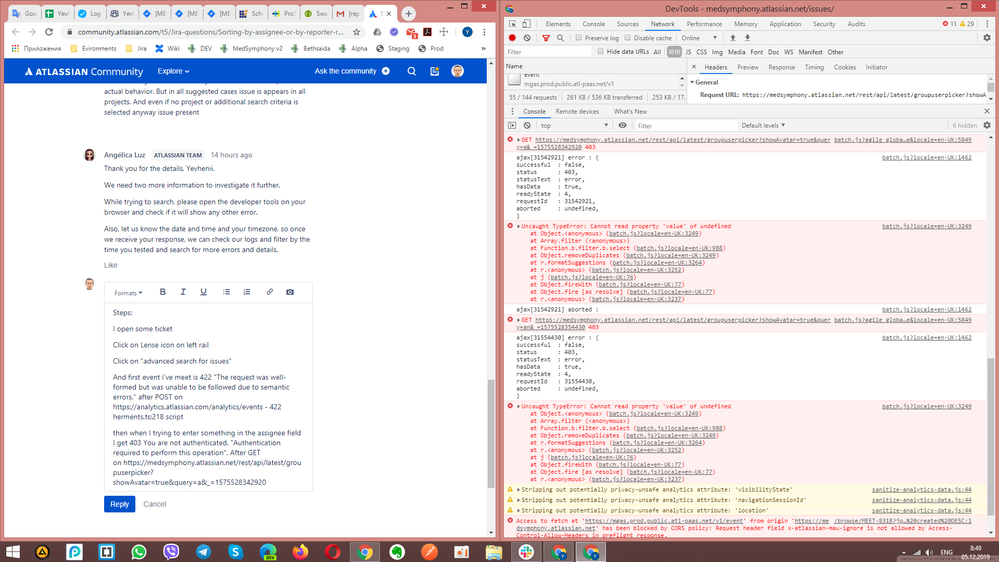Open network search with magnifier icon
The width and height of the screenshot is (999, 562).
pyautogui.click(x=561, y=38)
